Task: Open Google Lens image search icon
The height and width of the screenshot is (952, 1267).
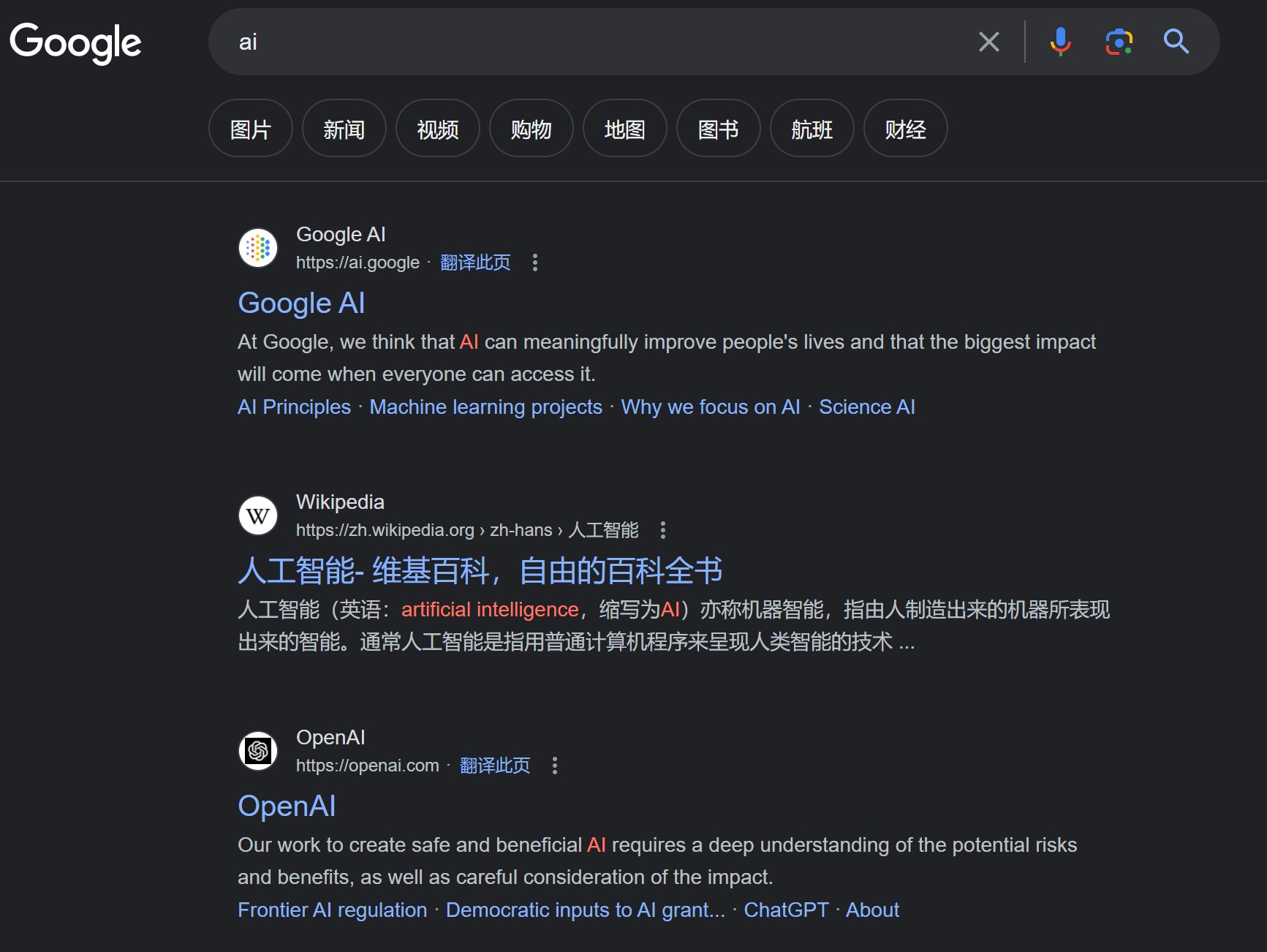Action: pos(1119,42)
